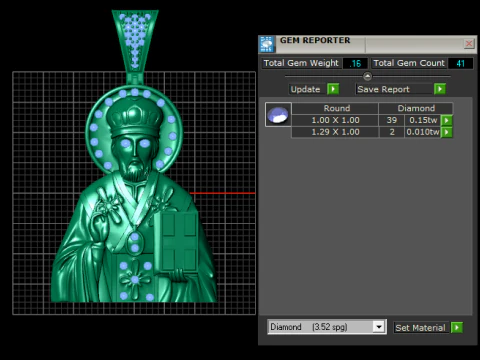Click the green arrow next to Set Material
This screenshot has height=360, width=480.
[457, 327]
